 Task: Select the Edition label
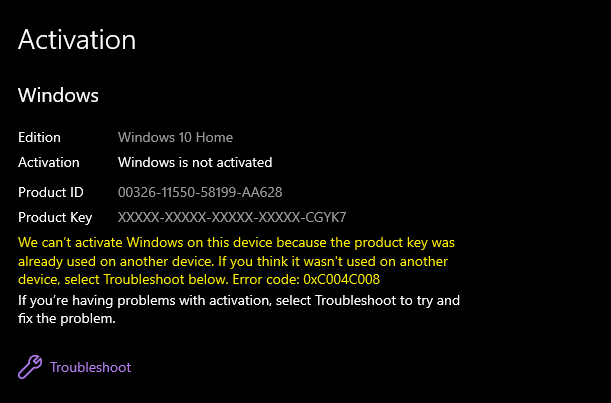coord(39,137)
